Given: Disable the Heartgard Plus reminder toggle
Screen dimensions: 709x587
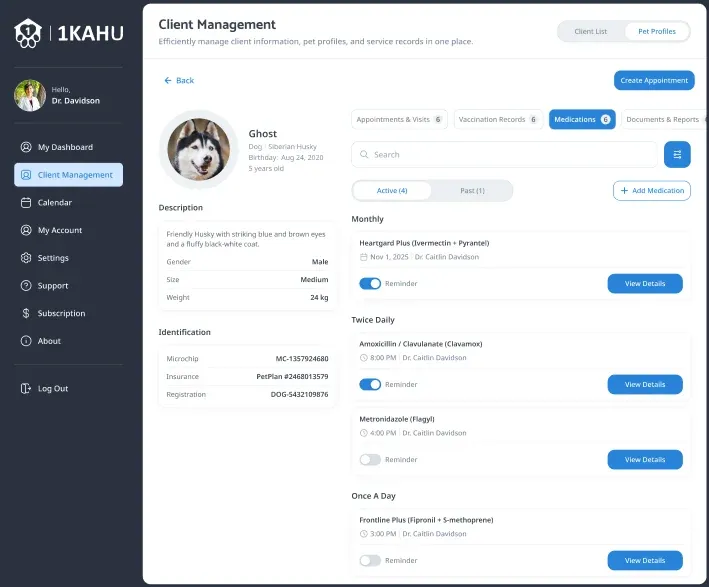Looking at the screenshot, I should pyautogui.click(x=370, y=284).
